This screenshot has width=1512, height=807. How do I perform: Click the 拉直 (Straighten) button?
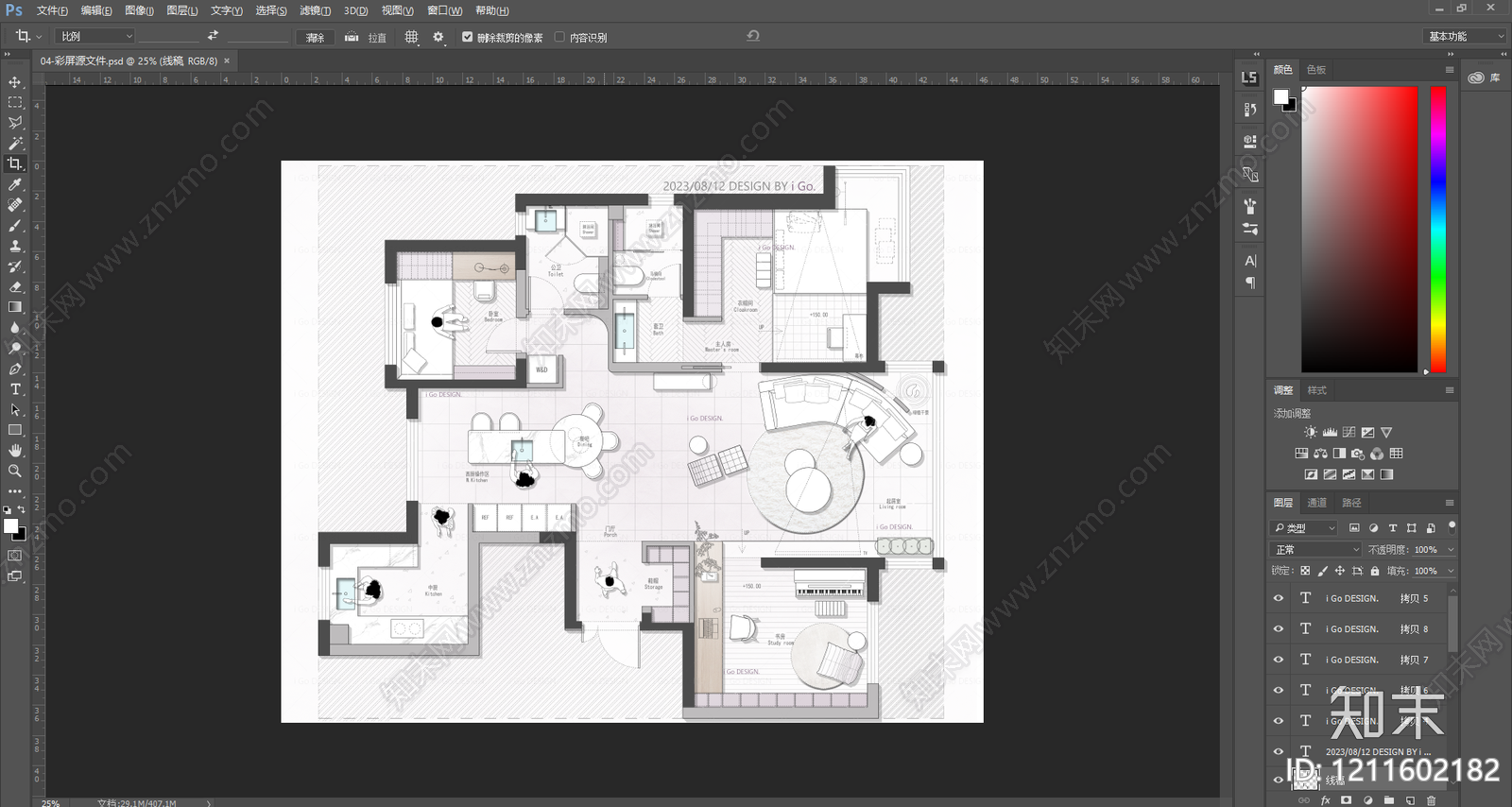coord(366,37)
